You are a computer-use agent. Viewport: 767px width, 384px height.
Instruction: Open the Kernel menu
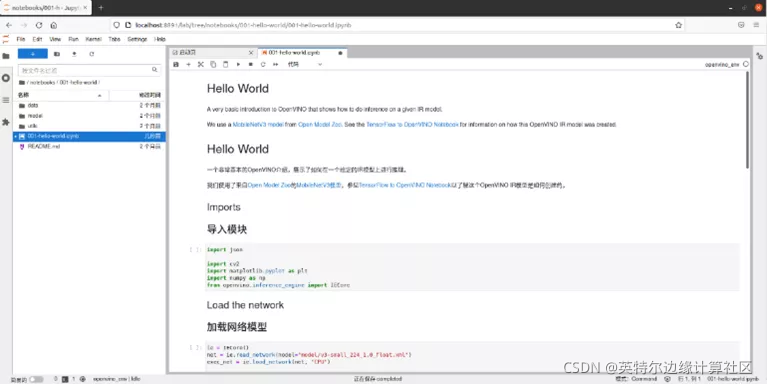coord(93,39)
